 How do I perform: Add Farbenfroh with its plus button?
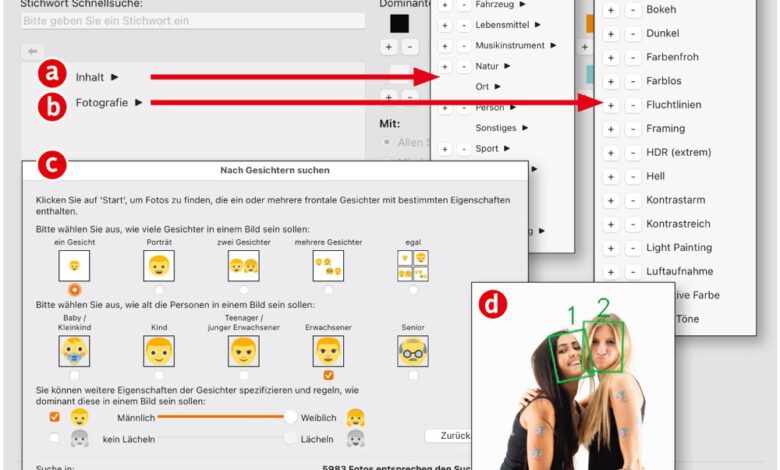click(611, 57)
